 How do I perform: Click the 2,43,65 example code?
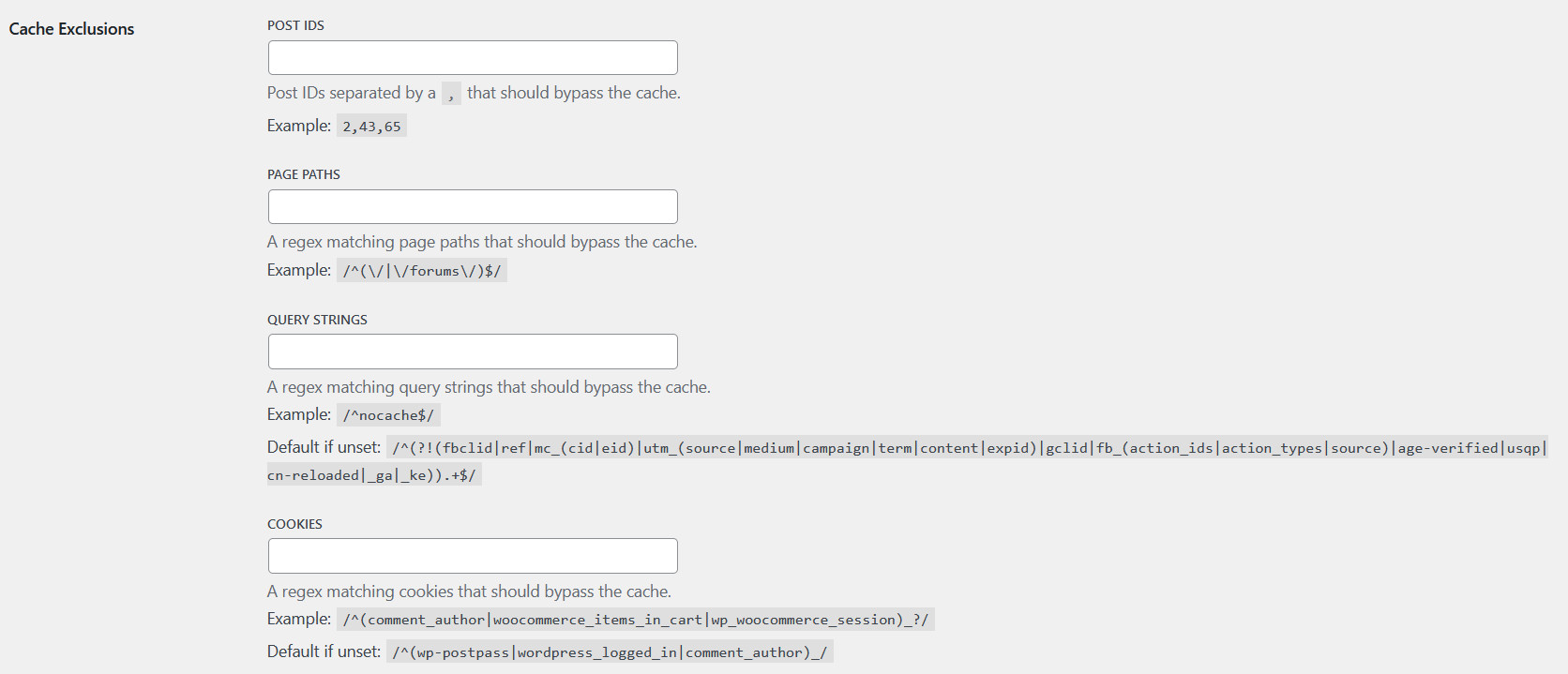pyautogui.click(x=371, y=127)
